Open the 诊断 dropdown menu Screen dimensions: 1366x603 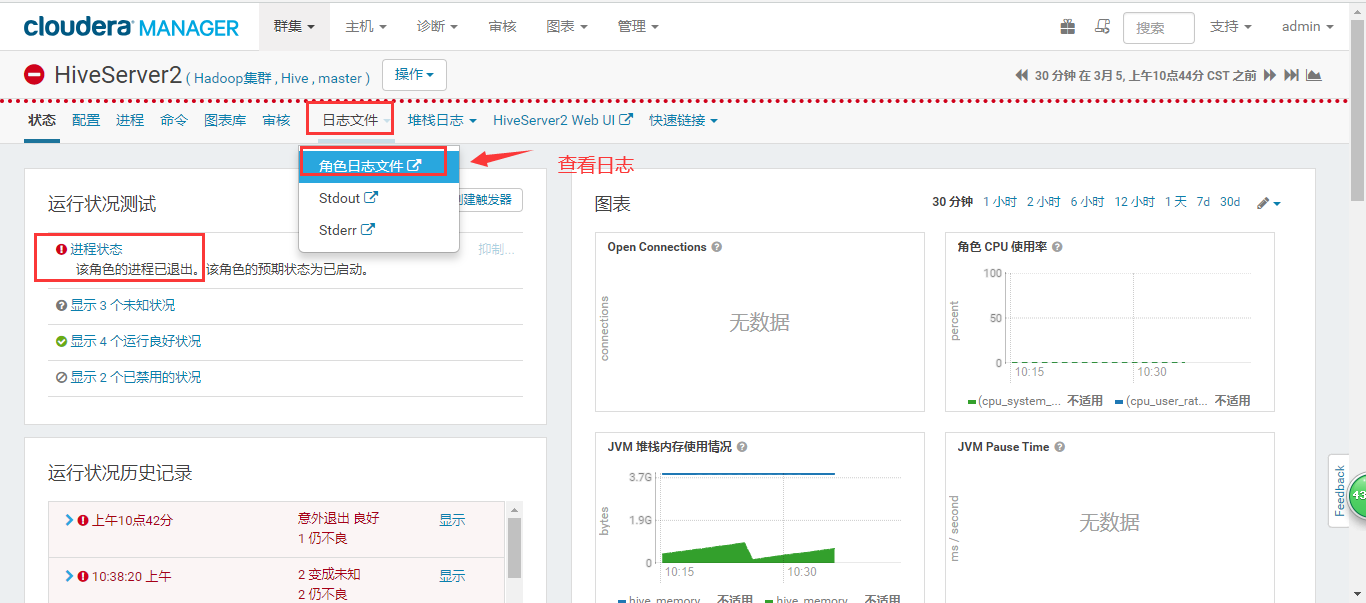(x=438, y=26)
